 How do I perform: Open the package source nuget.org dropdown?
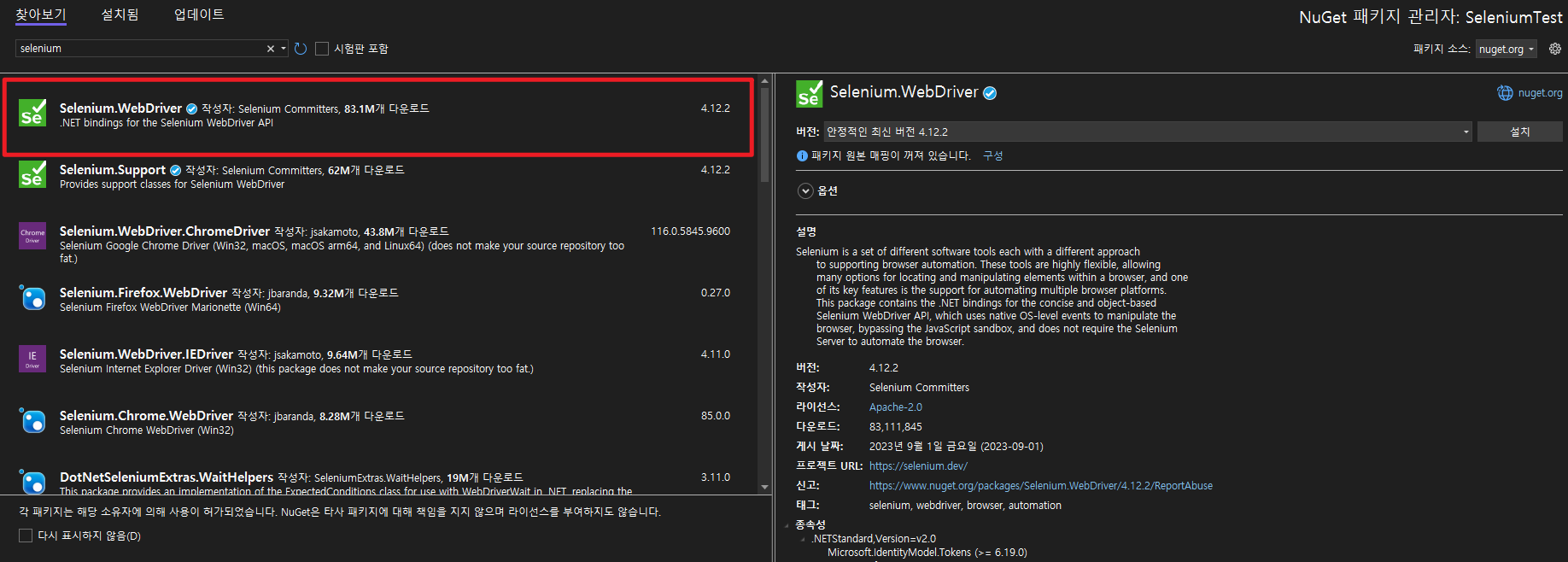(x=1507, y=49)
